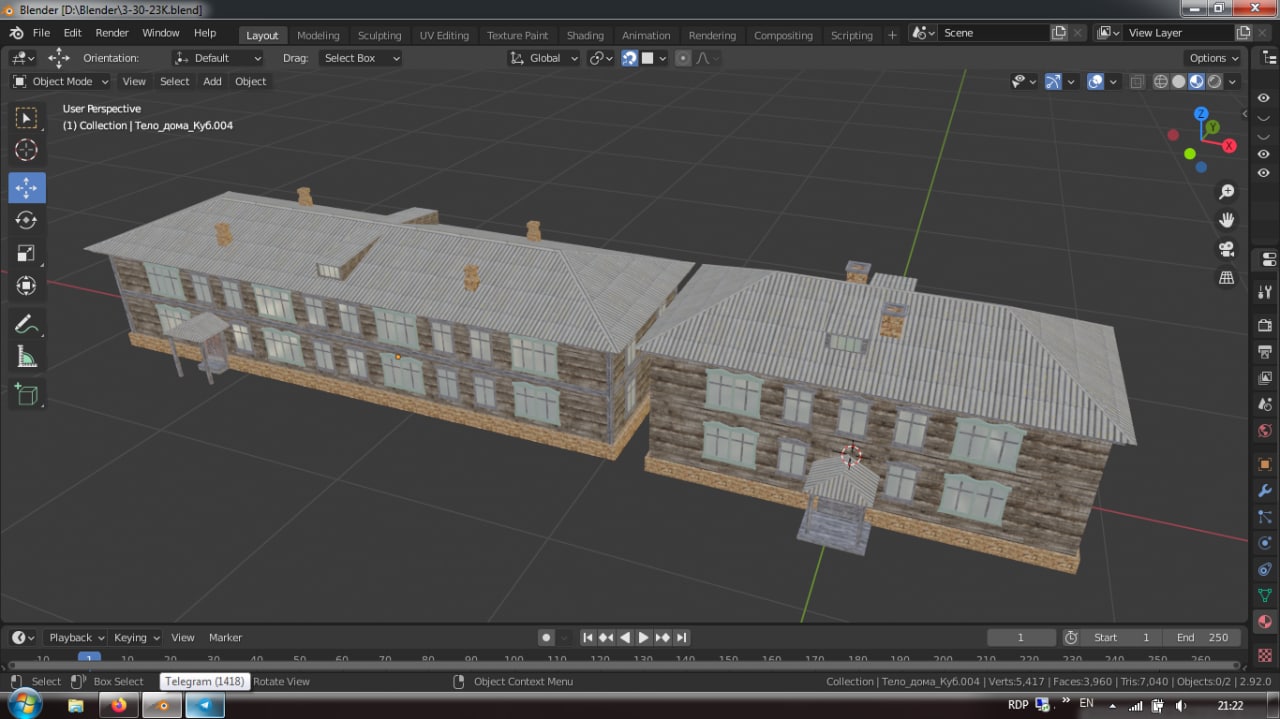Image resolution: width=1280 pixels, height=719 pixels.
Task: Click the Options button in header
Action: (x=1213, y=58)
